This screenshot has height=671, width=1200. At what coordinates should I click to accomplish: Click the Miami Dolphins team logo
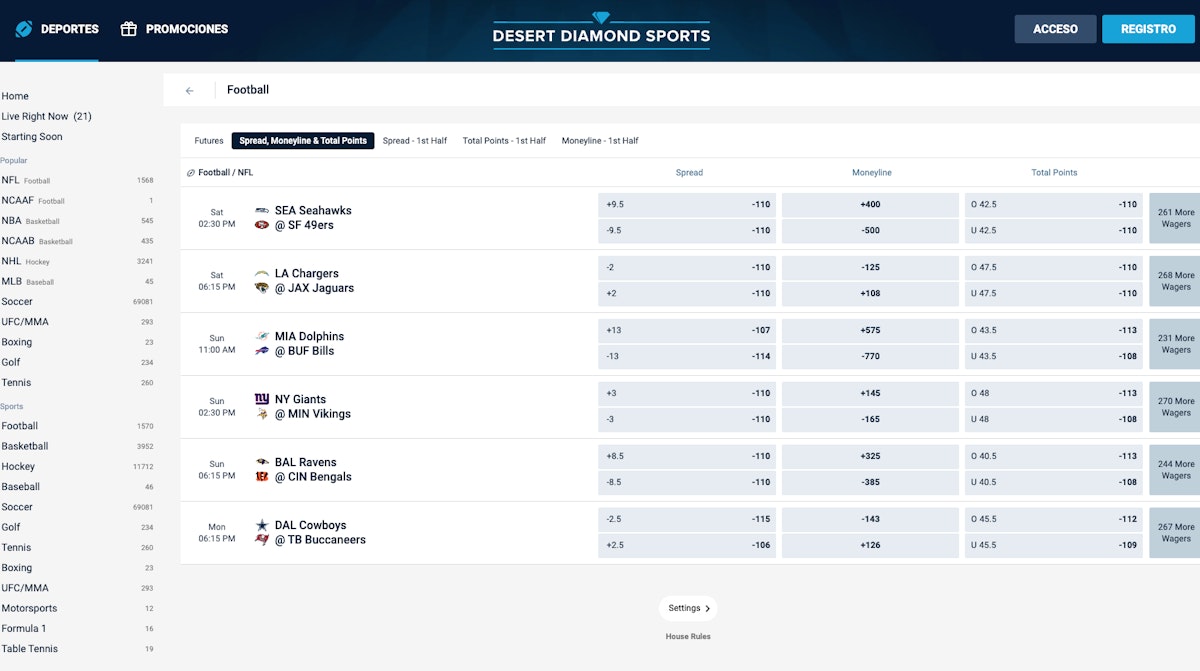coord(262,337)
